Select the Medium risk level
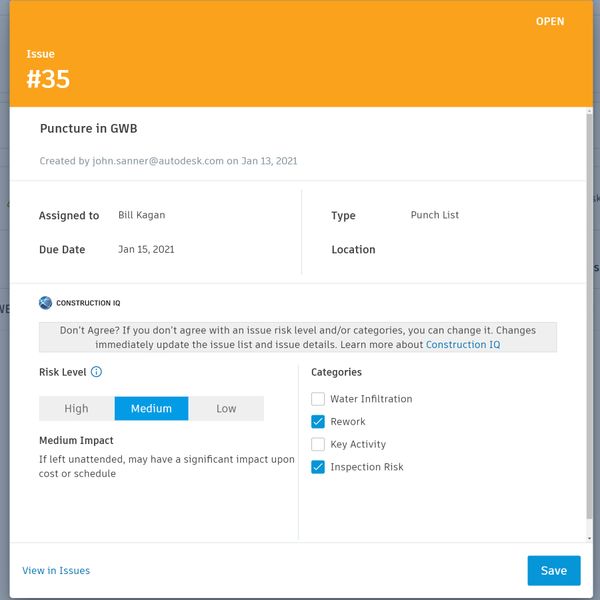 [x=151, y=408]
